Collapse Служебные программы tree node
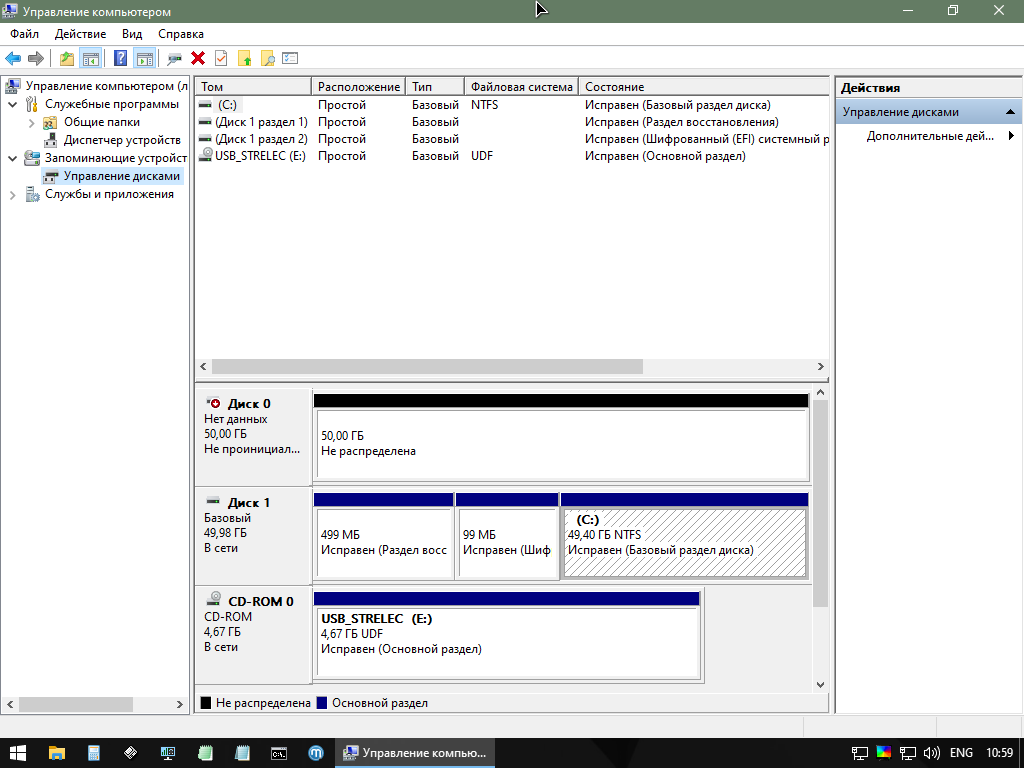Viewport: 1024px width, 768px height. pos(12,104)
